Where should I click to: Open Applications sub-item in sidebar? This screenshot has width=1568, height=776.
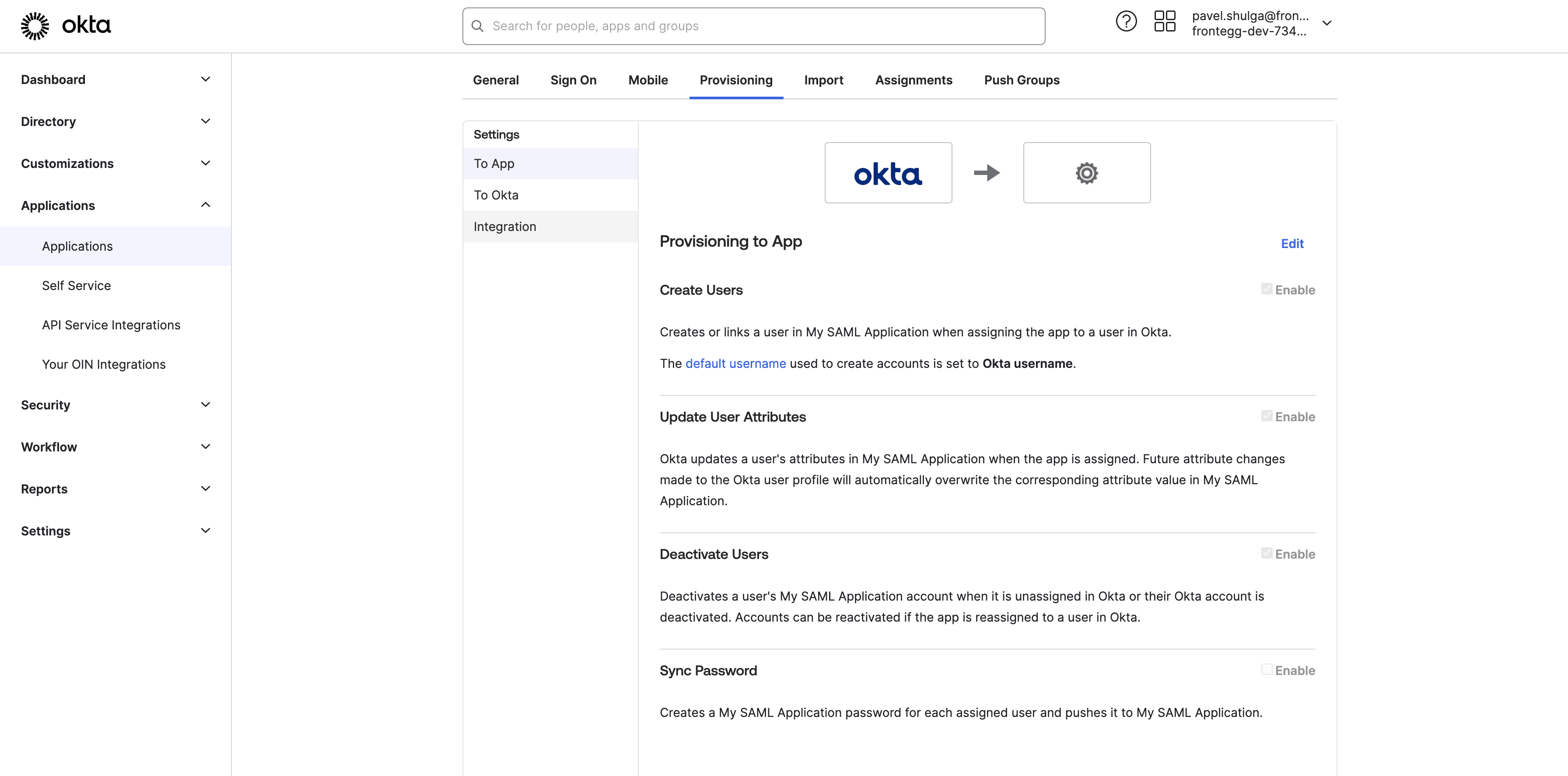pos(115,247)
